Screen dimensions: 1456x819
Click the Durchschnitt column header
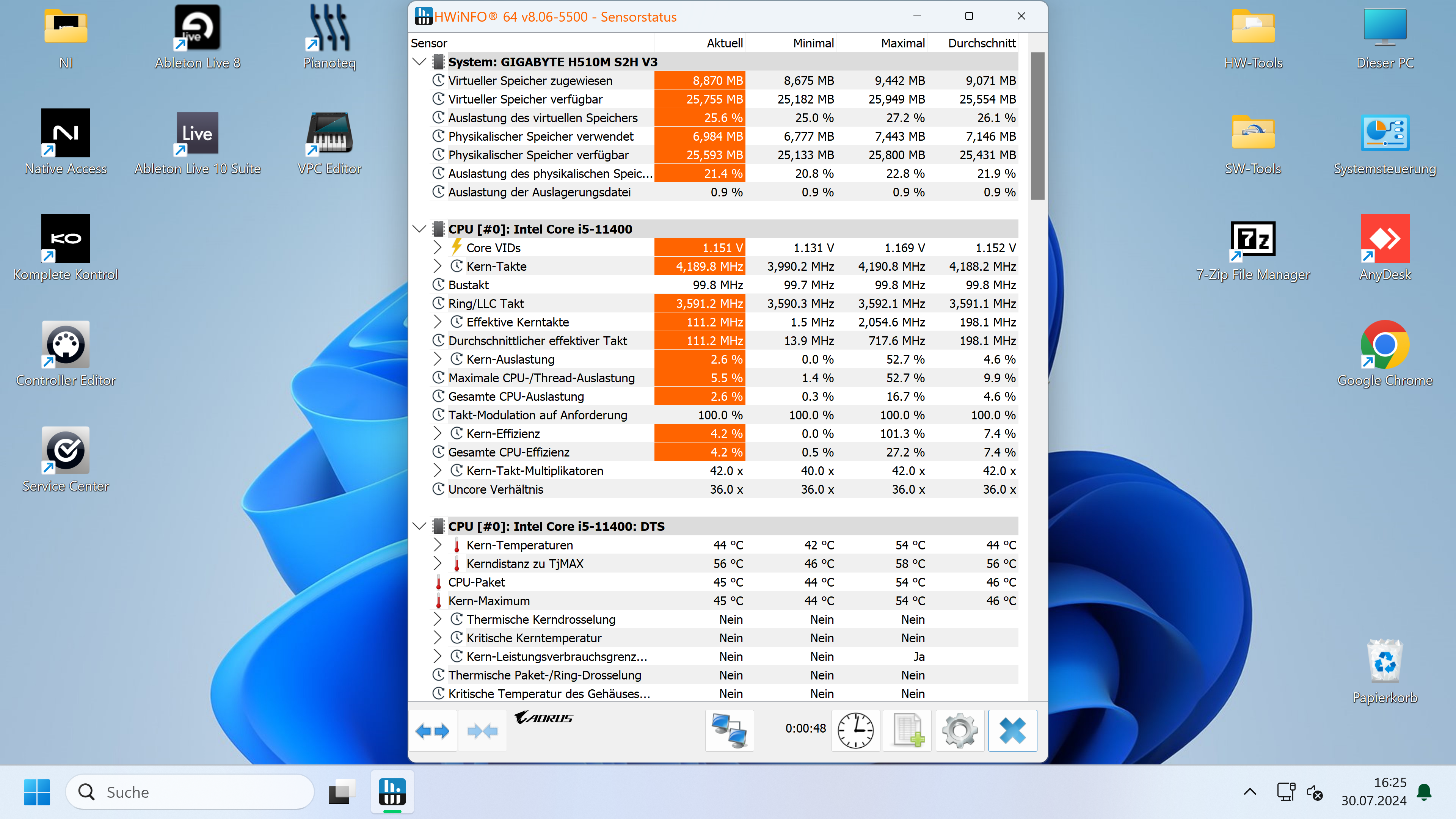pyautogui.click(x=981, y=43)
